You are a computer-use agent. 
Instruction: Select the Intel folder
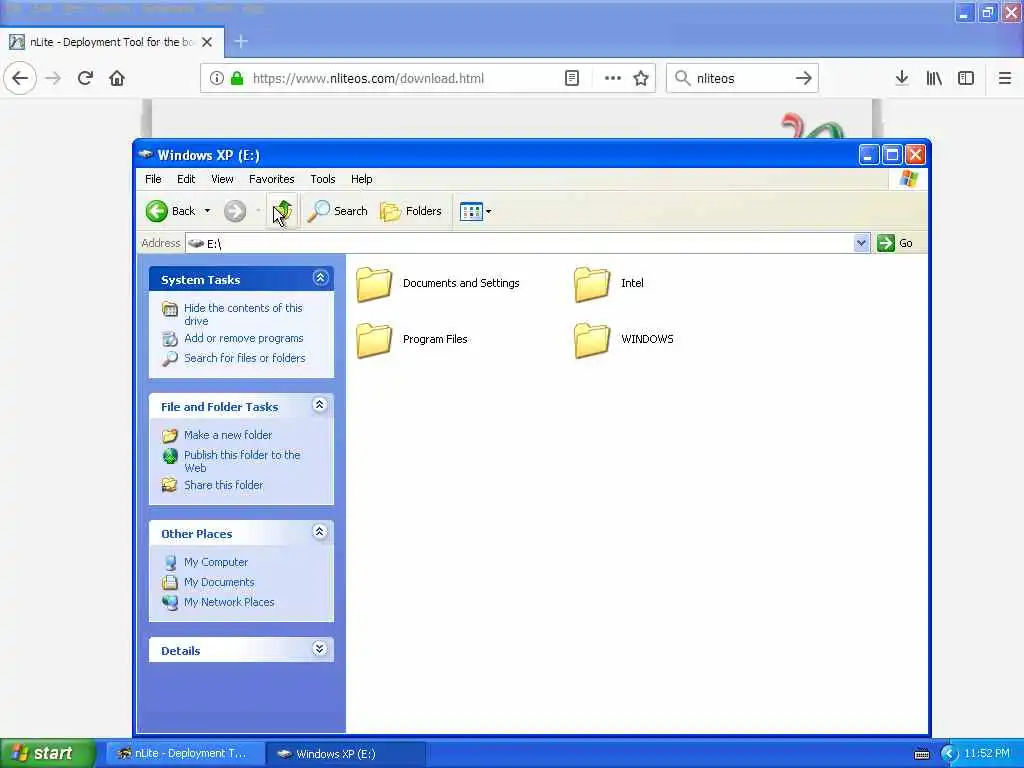click(609, 283)
